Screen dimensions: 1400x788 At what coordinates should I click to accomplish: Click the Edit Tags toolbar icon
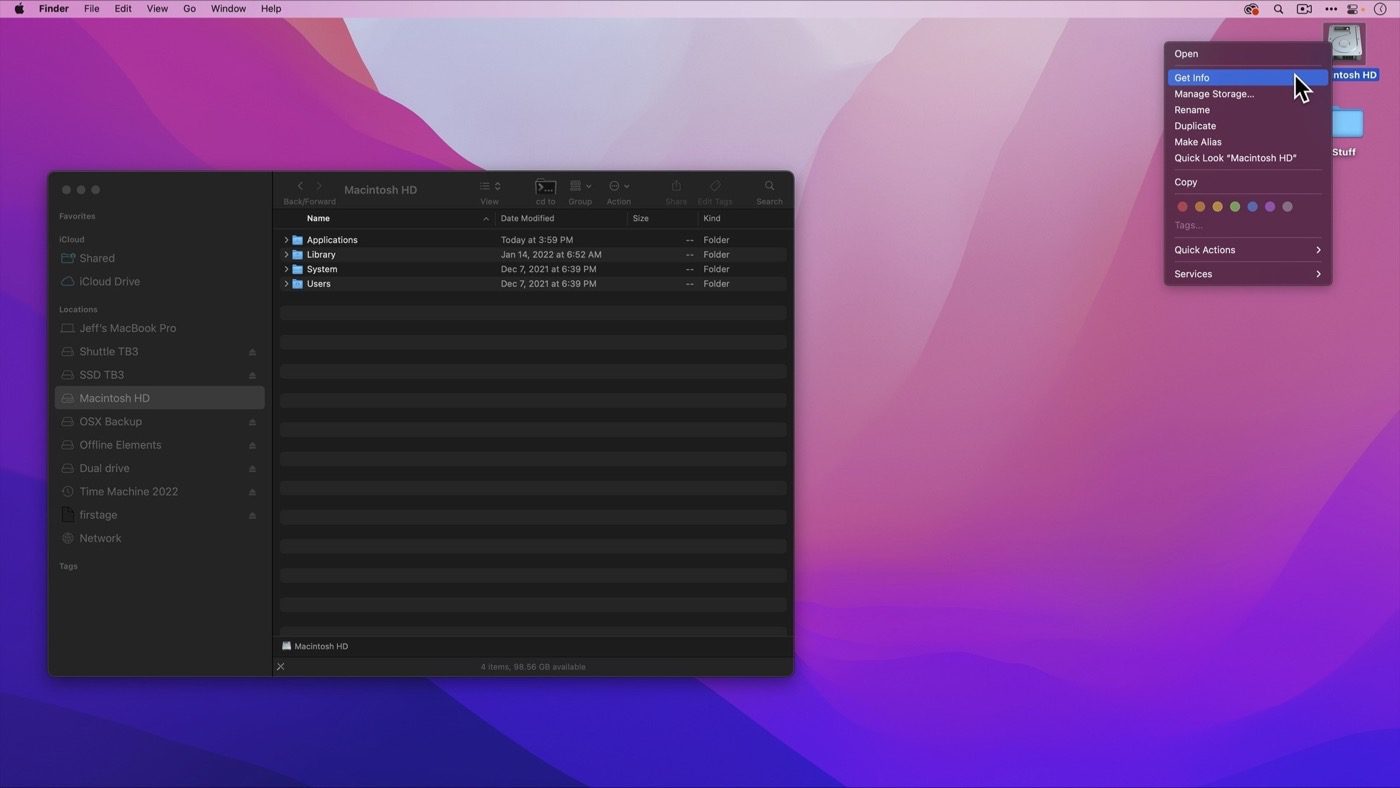[x=715, y=187]
